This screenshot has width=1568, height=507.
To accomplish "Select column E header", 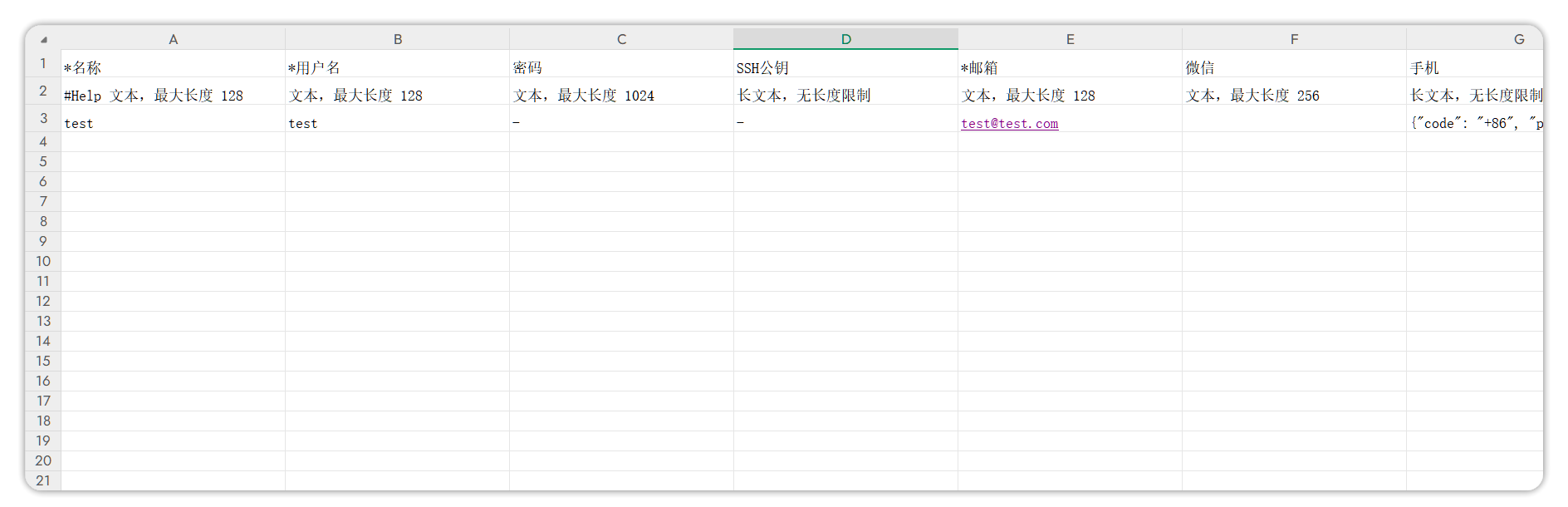I will click(x=1070, y=39).
